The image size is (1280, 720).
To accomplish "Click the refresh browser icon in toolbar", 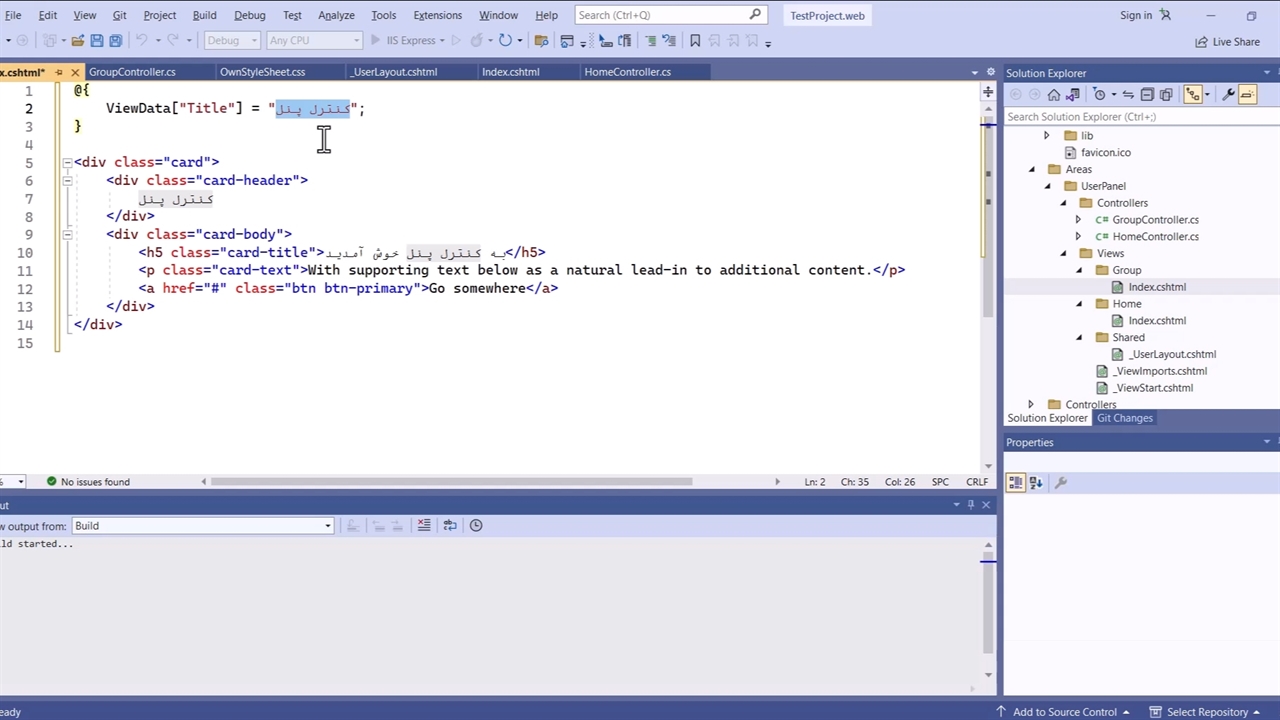I will click(x=505, y=41).
